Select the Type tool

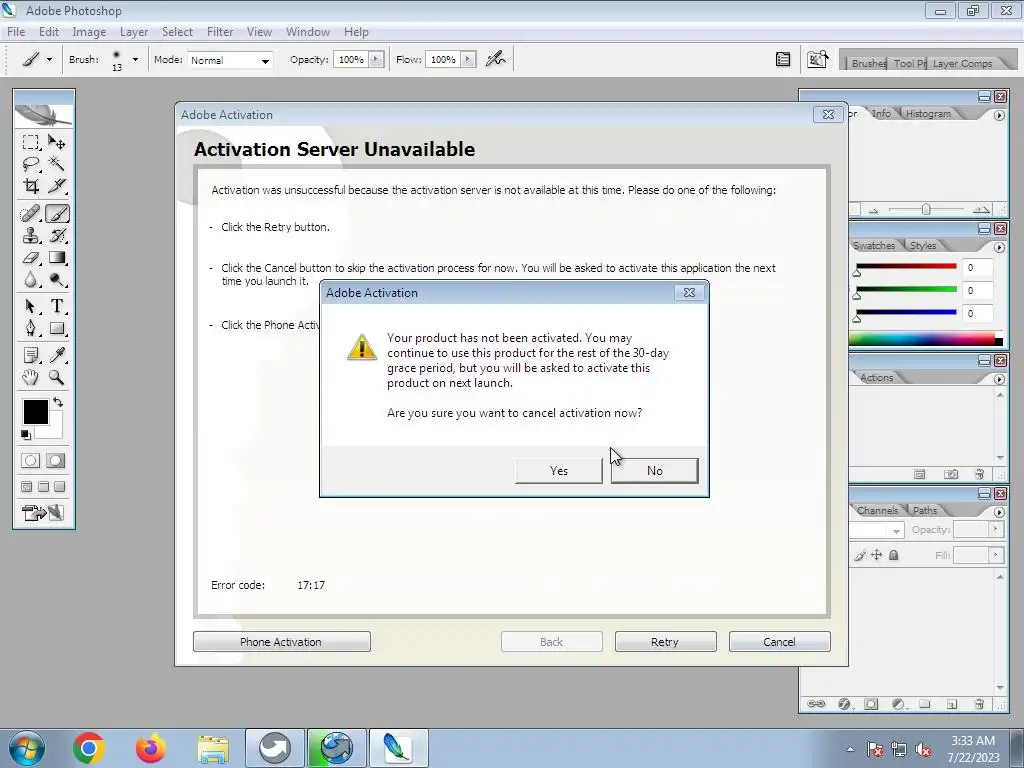pos(57,306)
